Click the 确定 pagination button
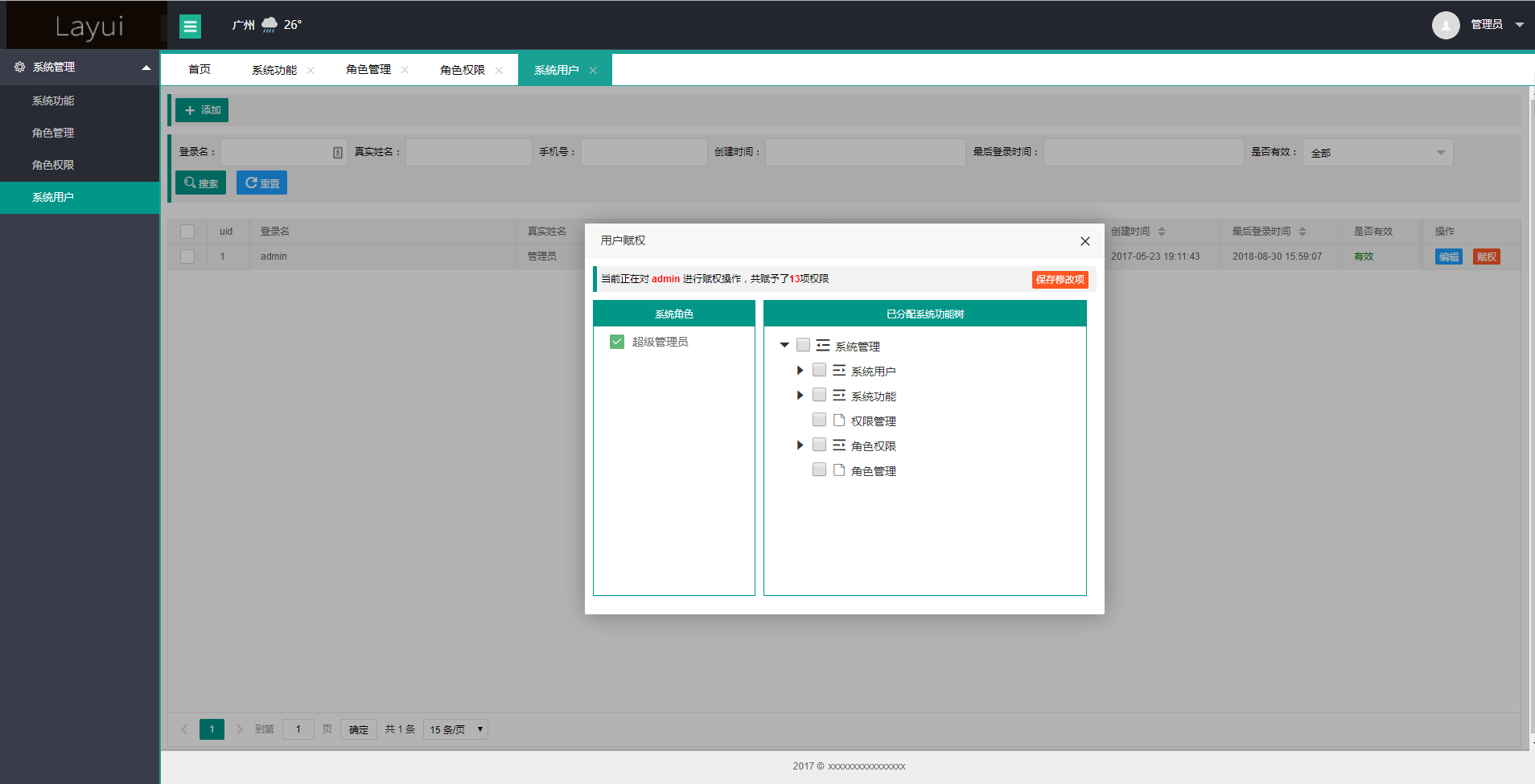The width and height of the screenshot is (1535, 784). point(359,729)
